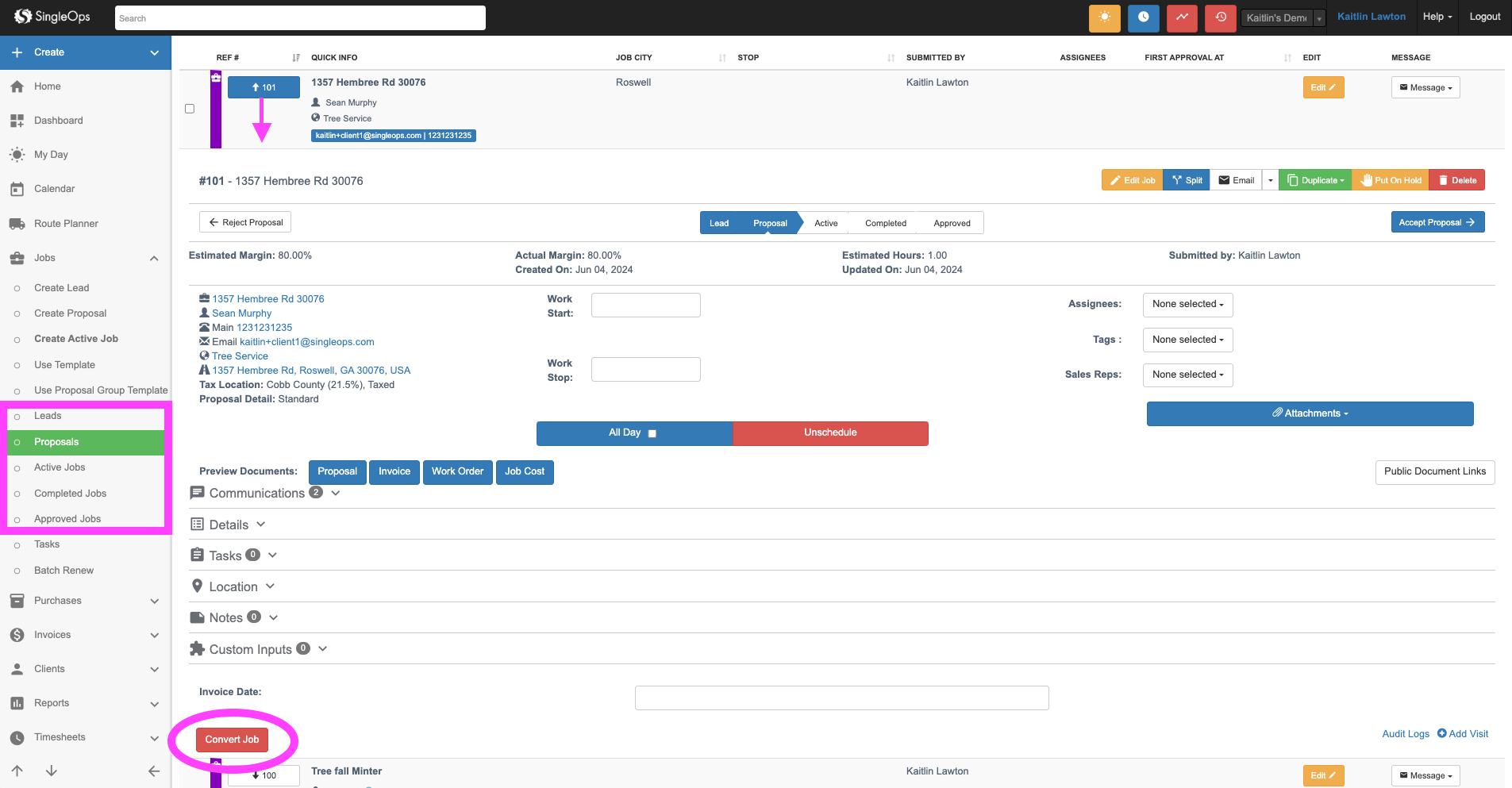Click the red history icon in header

1220,17
